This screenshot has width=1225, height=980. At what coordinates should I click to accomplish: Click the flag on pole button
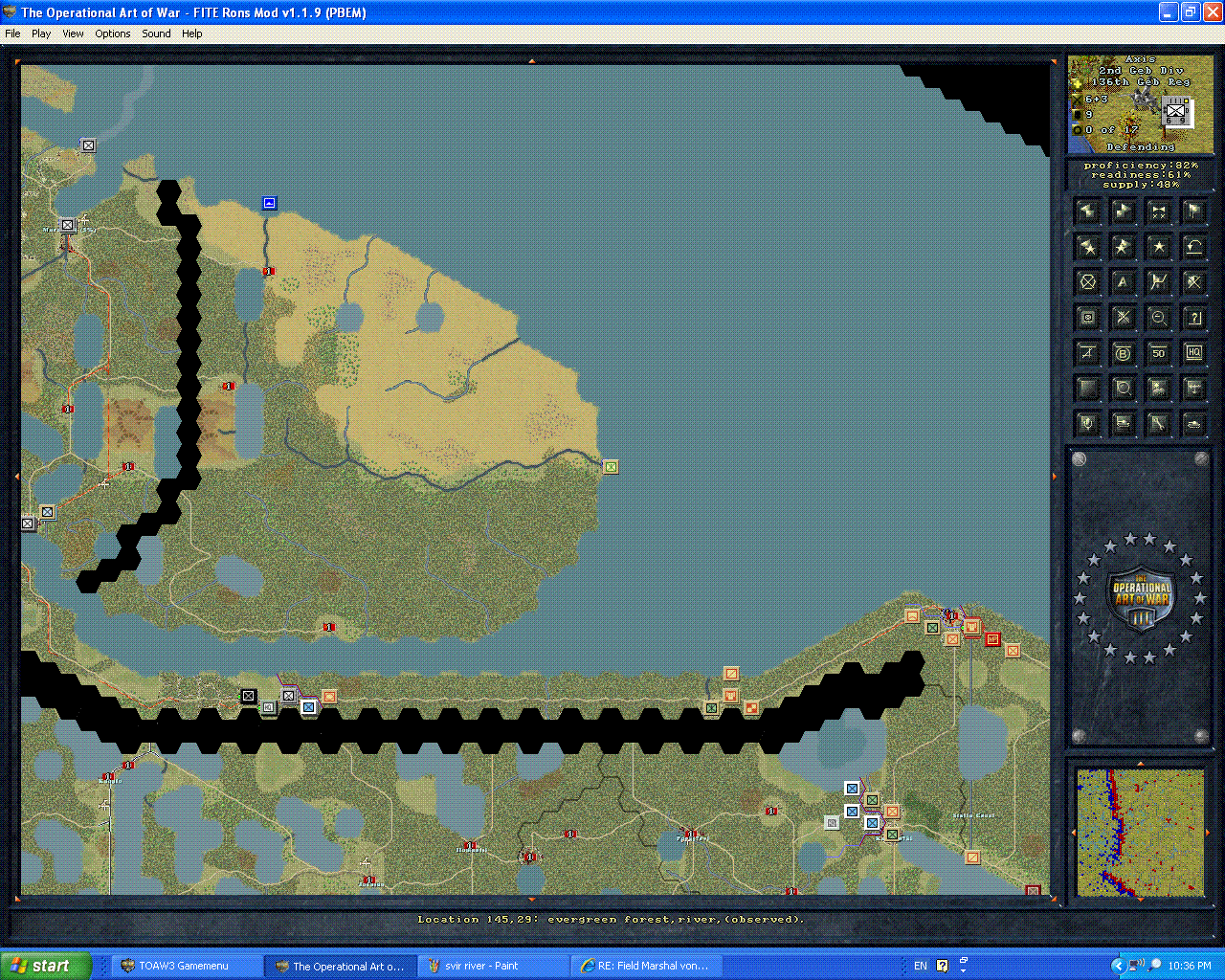coord(1194,211)
